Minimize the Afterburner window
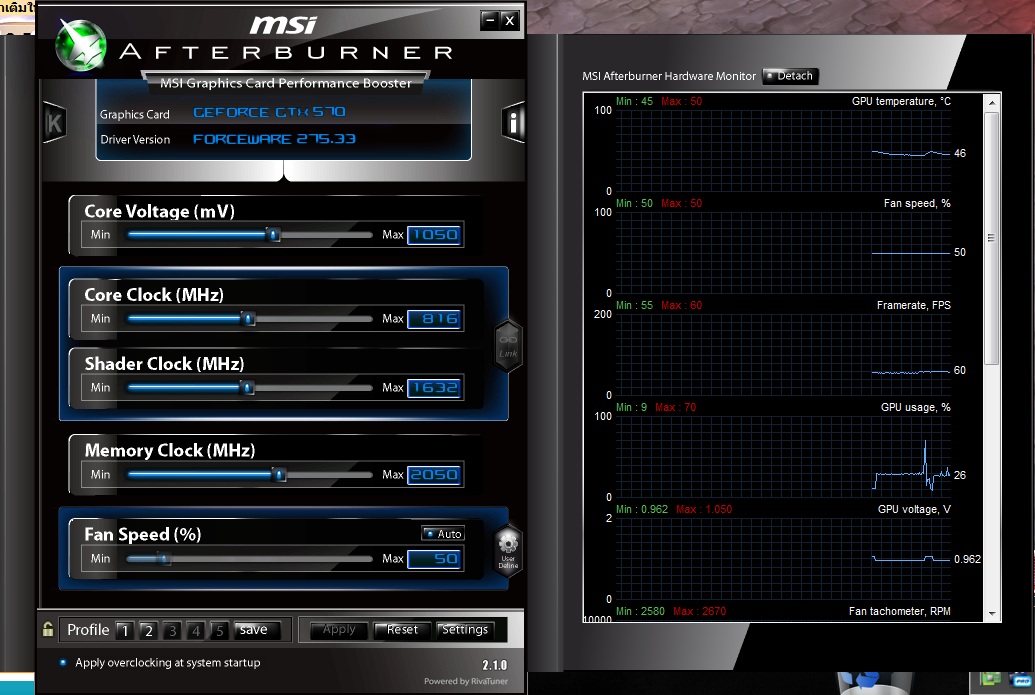Viewport: 1035px width, 695px height. [x=490, y=20]
